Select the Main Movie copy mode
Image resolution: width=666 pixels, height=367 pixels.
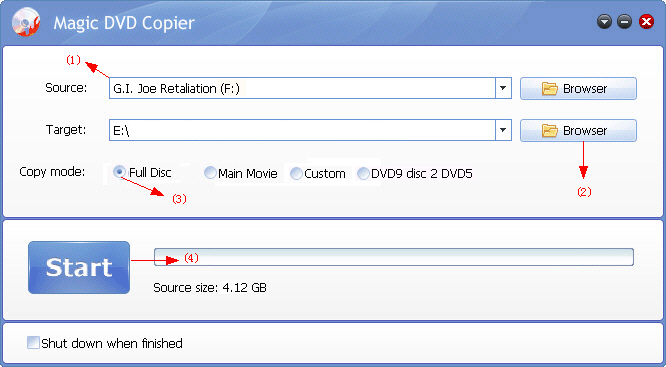pos(210,173)
